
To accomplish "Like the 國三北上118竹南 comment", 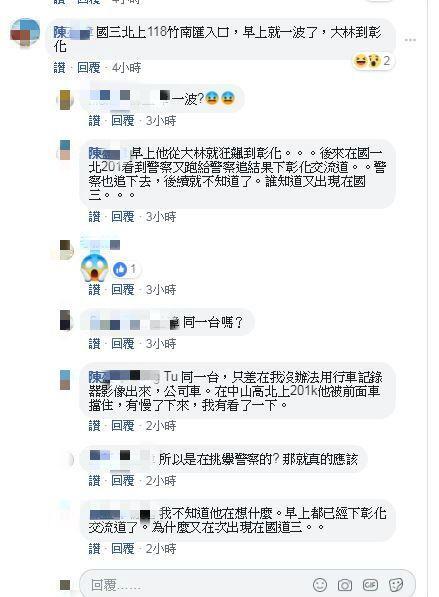I will pyautogui.click(x=59, y=68).
